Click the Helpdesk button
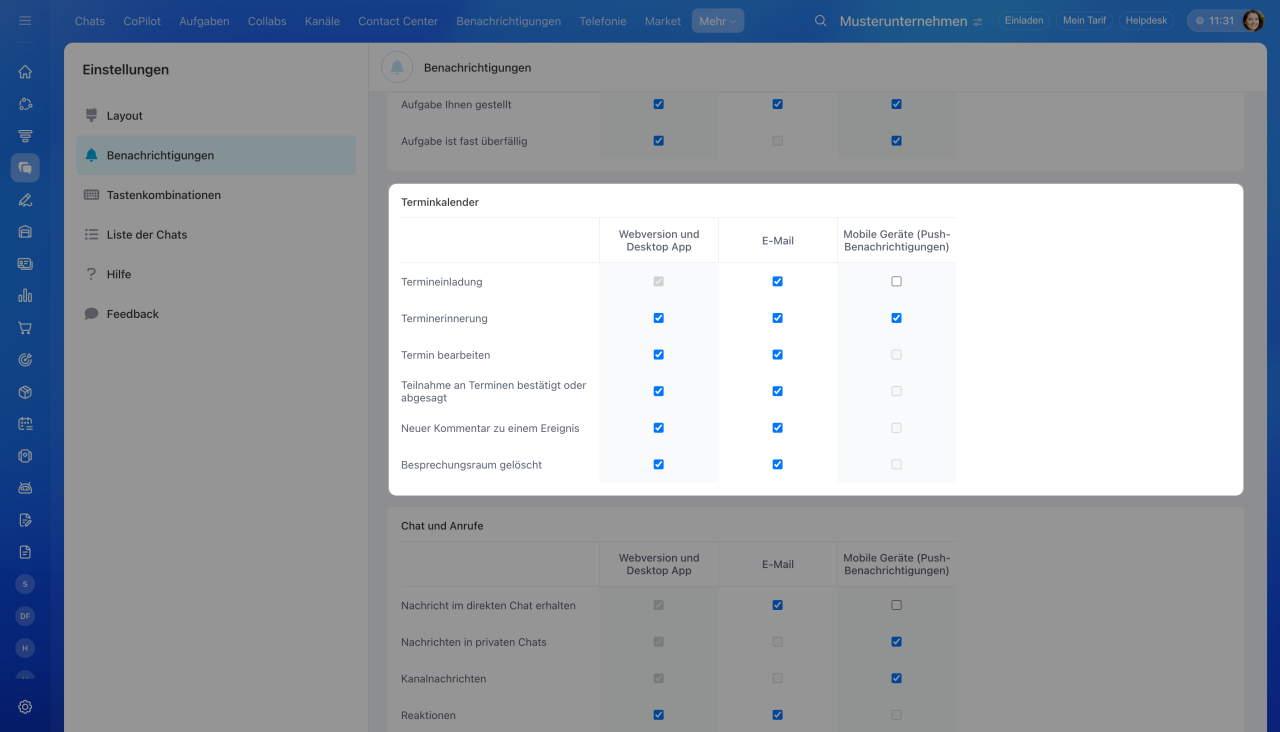Image resolution: width=1280 pixels, height=732 pixels. click(x=1146, y=21)
